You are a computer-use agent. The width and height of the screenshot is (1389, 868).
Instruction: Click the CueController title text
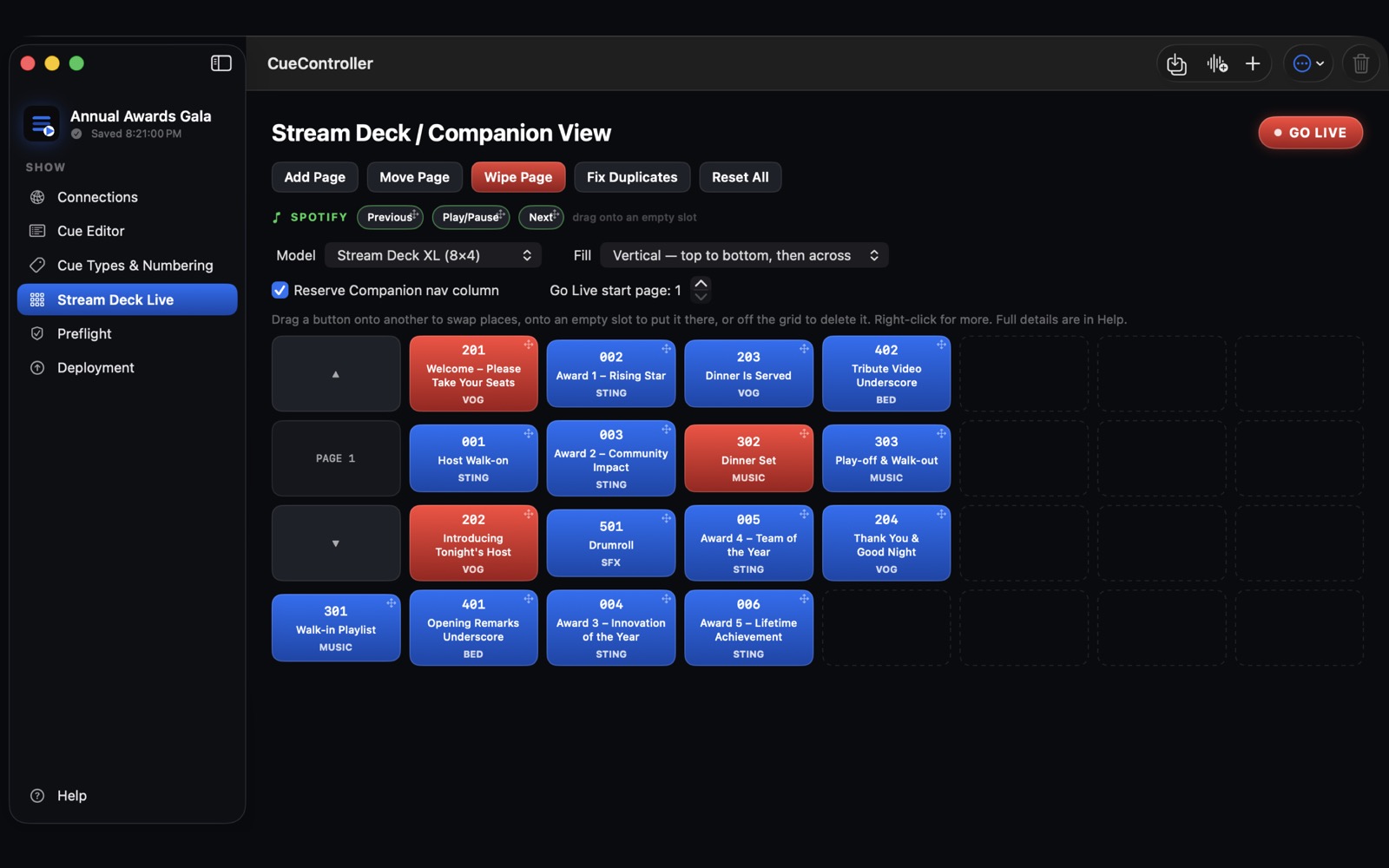click(x=320, y=63)
